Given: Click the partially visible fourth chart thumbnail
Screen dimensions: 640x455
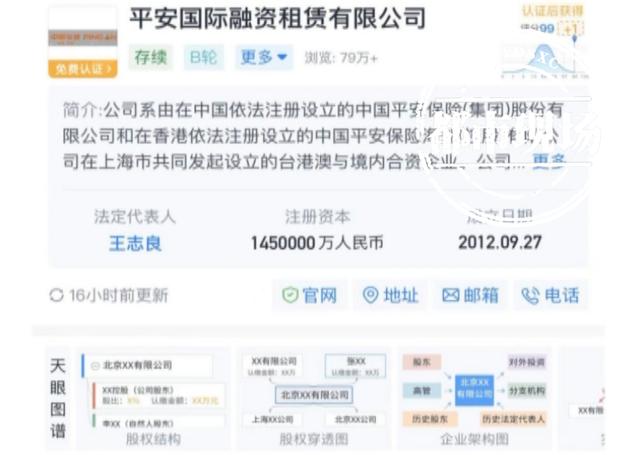Looking at the screenshot, I should coord(588,393).
